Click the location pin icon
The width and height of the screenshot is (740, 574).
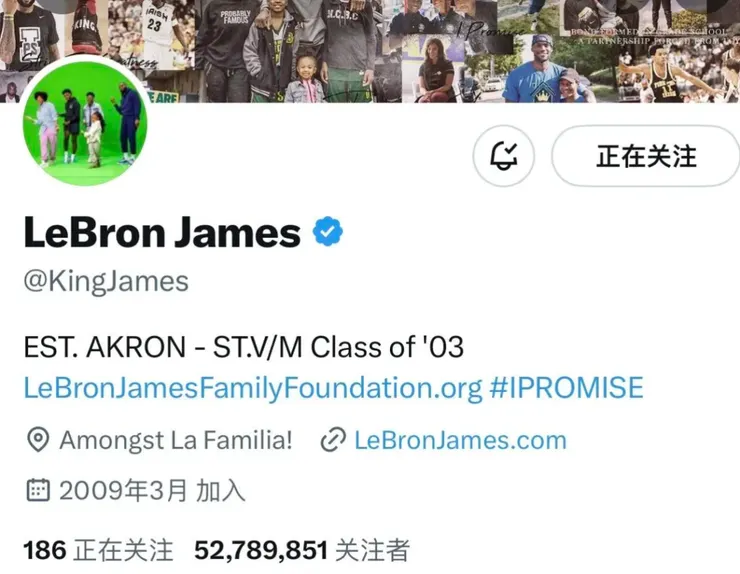click(x=38, y=440)
